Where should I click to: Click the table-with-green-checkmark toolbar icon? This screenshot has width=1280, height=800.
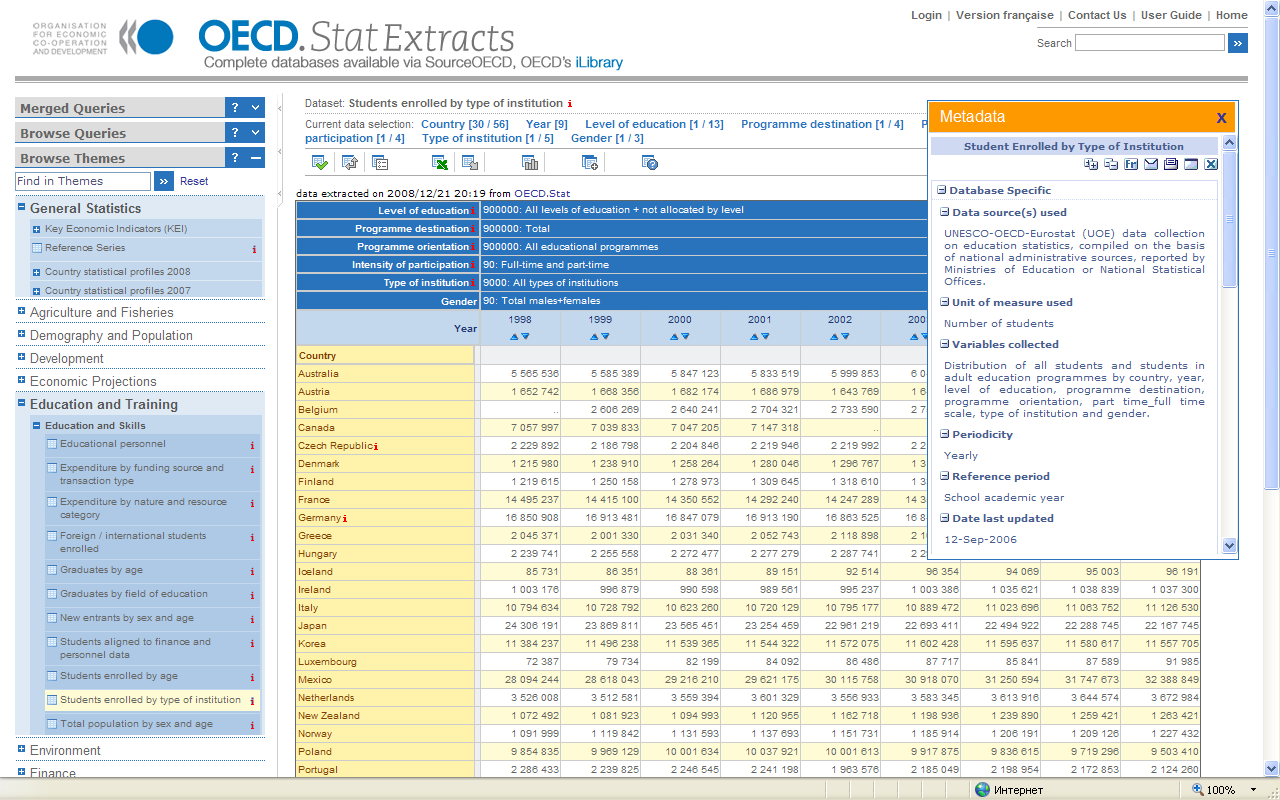click(x=320, y=163)
